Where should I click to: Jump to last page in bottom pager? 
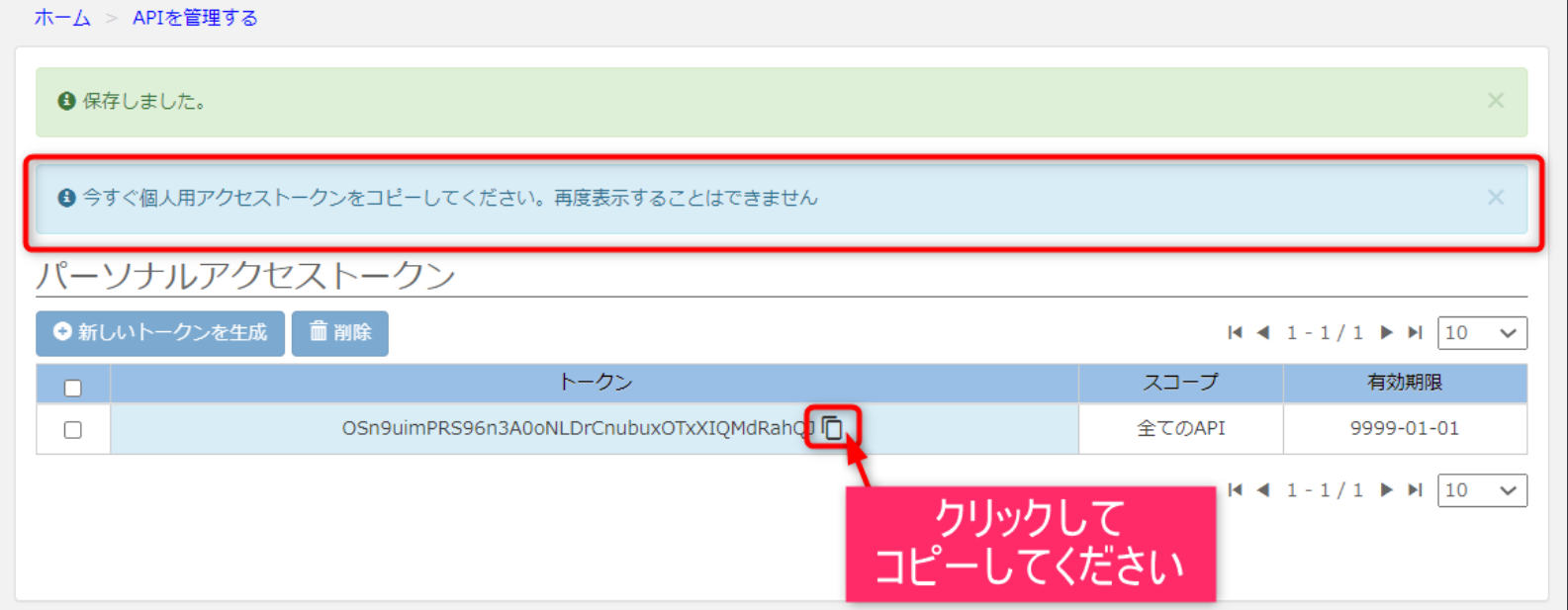point(1416,490)
